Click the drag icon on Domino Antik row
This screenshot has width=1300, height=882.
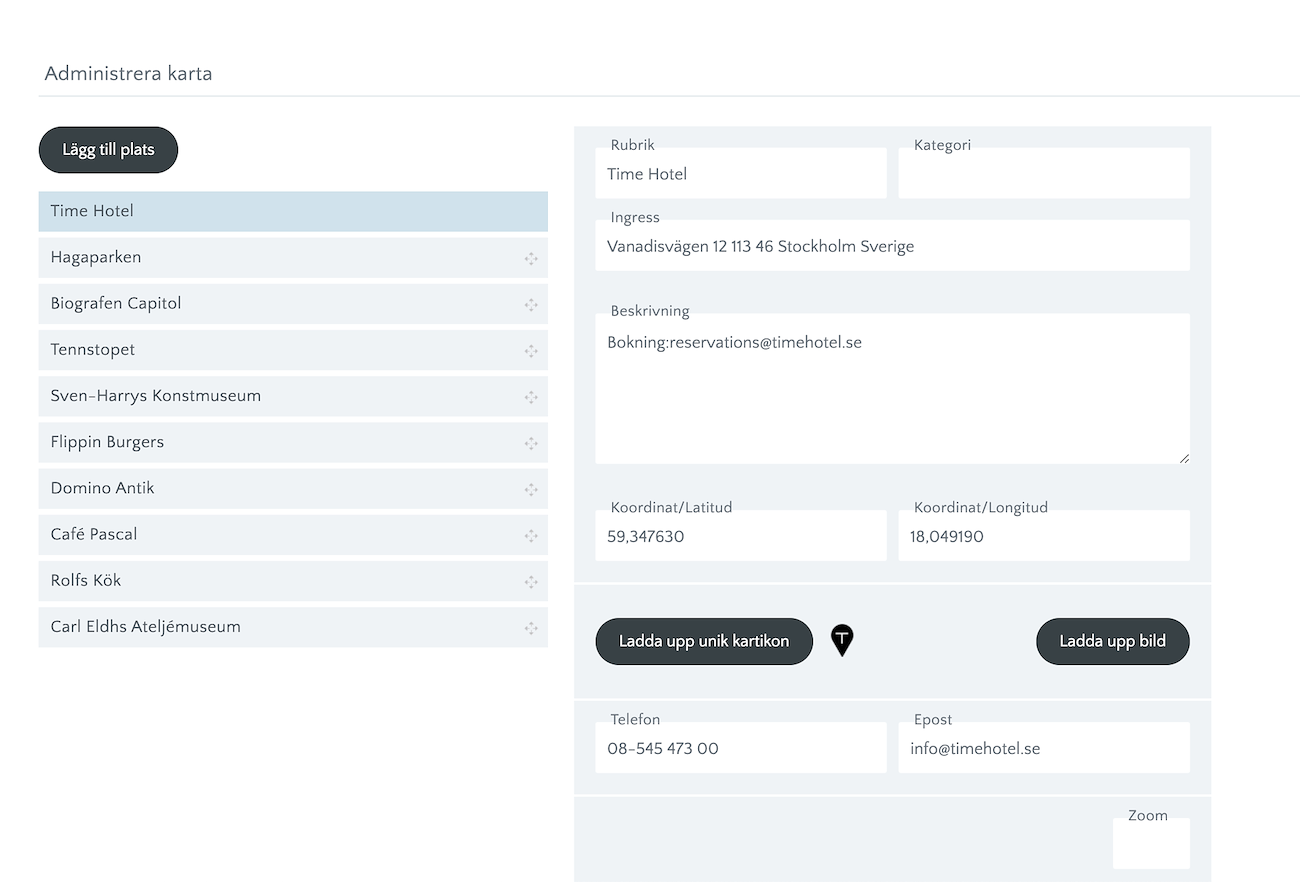531,489
